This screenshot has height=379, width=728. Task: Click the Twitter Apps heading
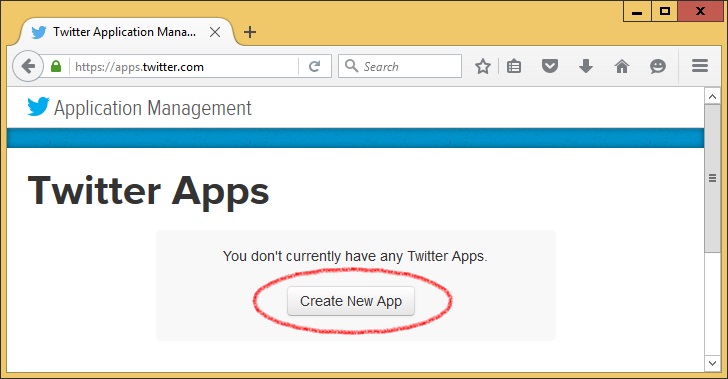tap(149, 192)
